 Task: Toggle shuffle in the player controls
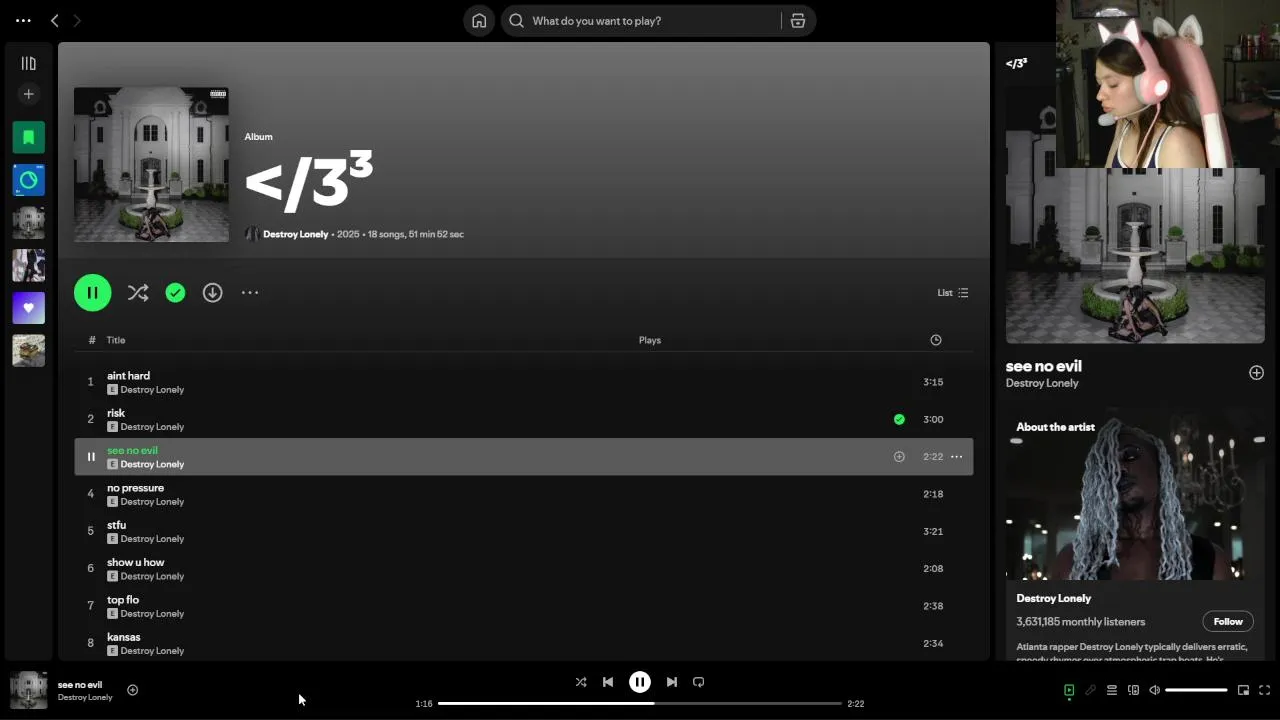(581, 682)
